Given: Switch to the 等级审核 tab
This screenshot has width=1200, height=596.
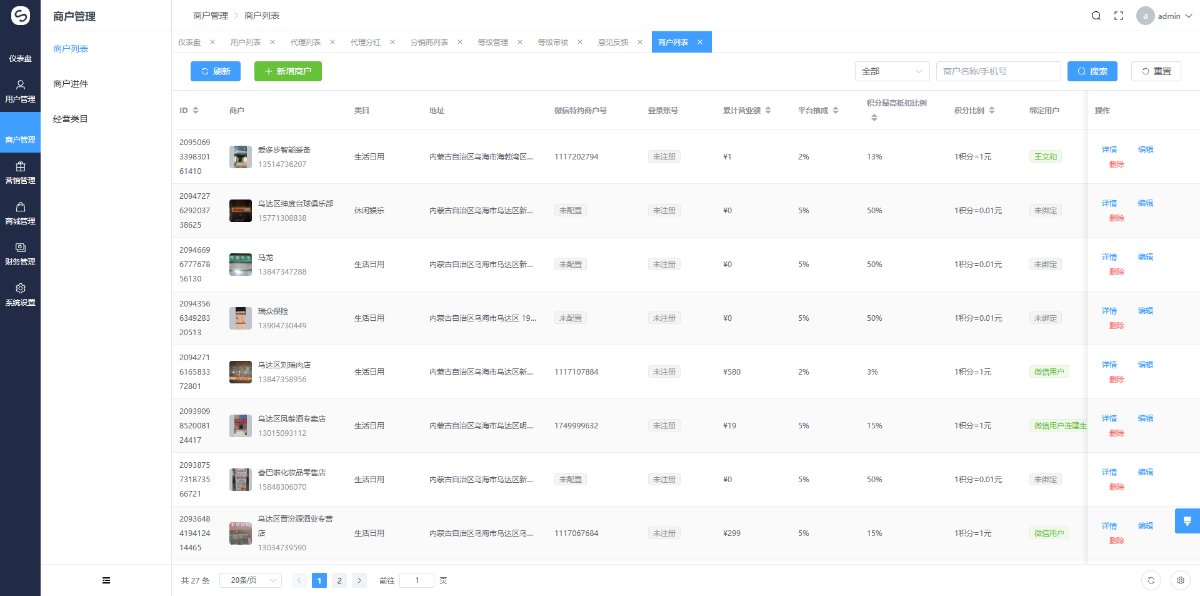Looking at the screenshot, I should [x=553, y=42].
